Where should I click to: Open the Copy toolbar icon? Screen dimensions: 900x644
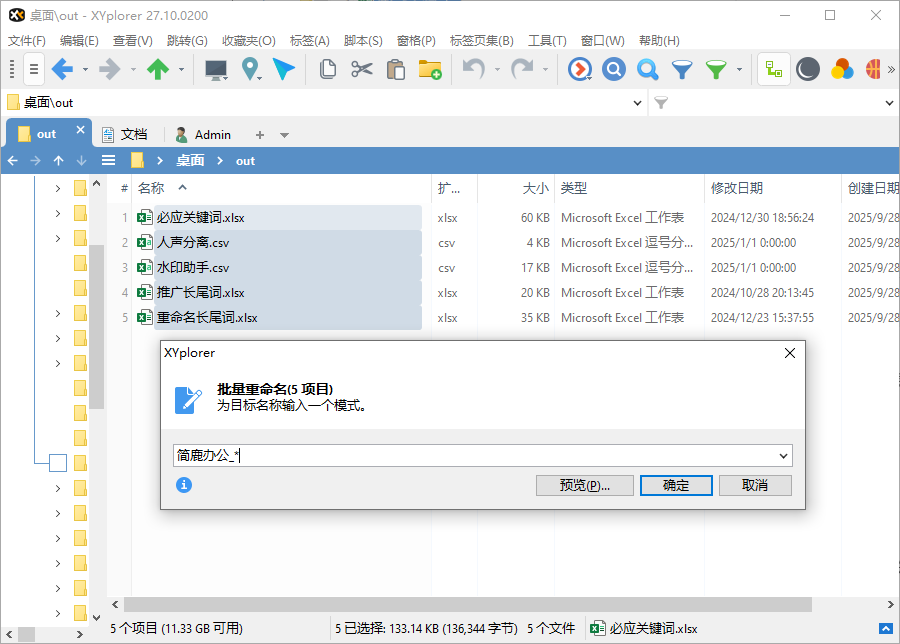pos(328,69)
